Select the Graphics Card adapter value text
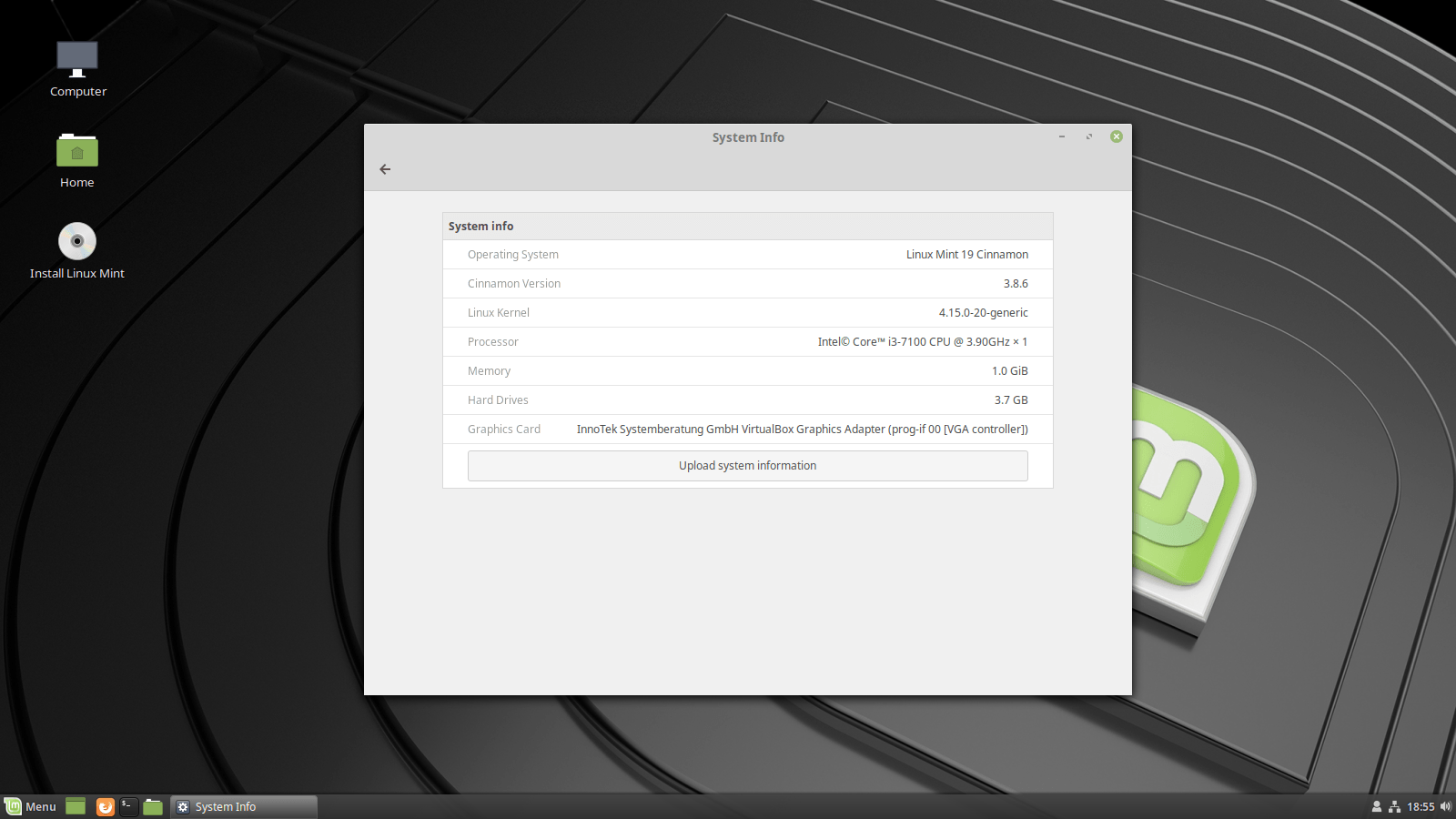The width and height of the screenshot is (1456, 819). click(803, 430)
